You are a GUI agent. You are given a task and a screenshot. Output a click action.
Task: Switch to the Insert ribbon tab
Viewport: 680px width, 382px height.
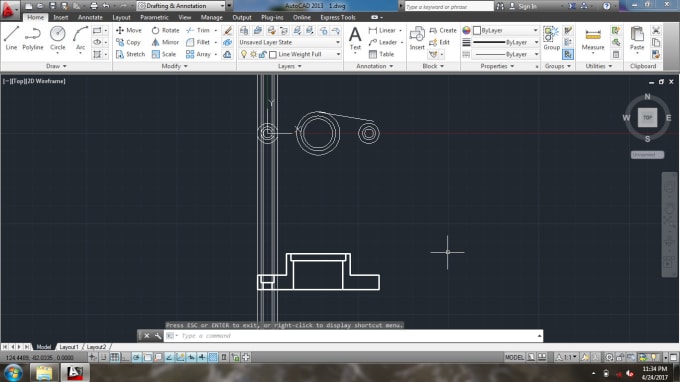click(61, 17)
